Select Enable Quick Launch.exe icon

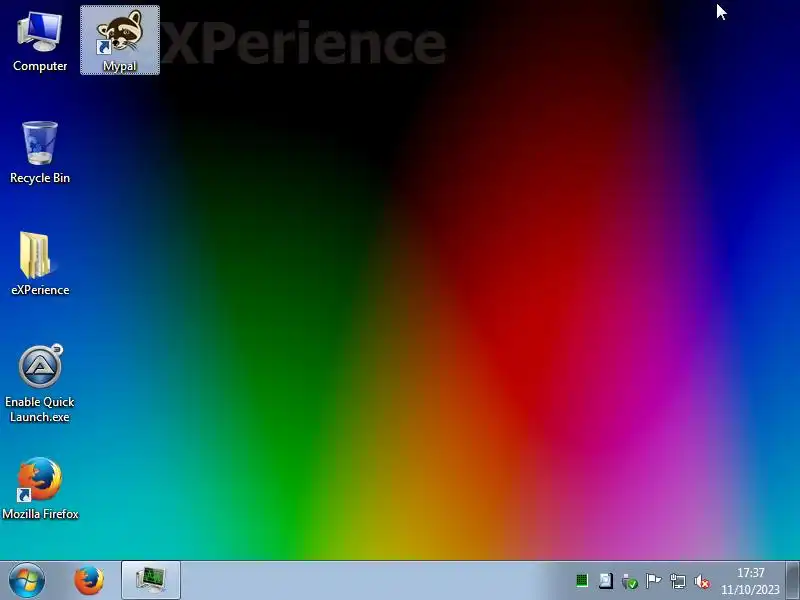point(40,384)
